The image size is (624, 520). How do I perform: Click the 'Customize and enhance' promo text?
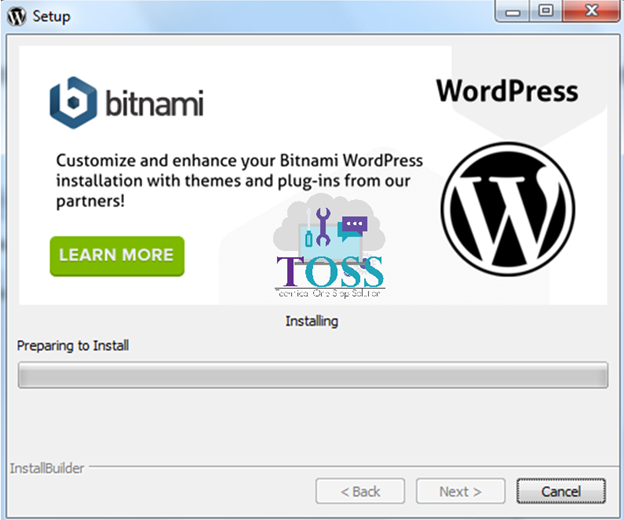pyautogui.click(x=239, y=181)
